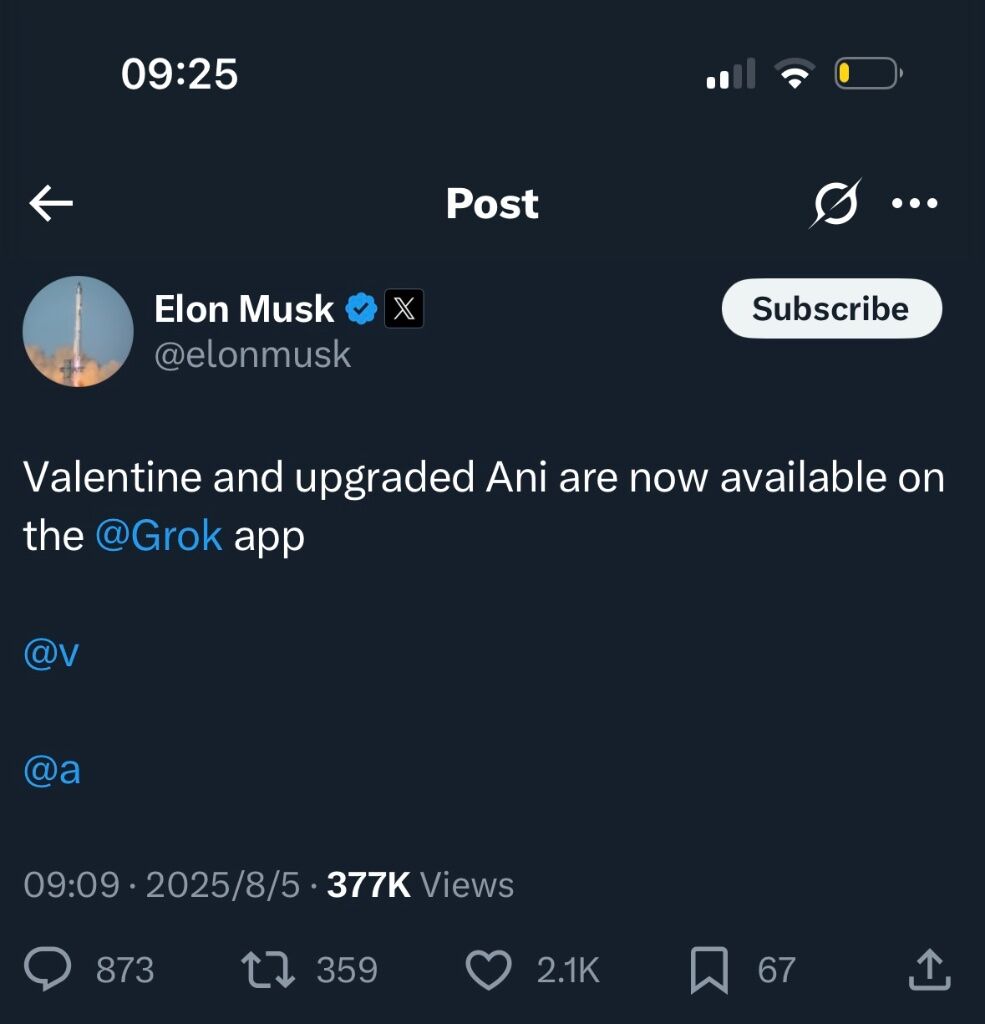Image resolution: width=985 pixels, height=1024 pixels.
Task: Click the X affiliation badge
Action: coord(404,309)
